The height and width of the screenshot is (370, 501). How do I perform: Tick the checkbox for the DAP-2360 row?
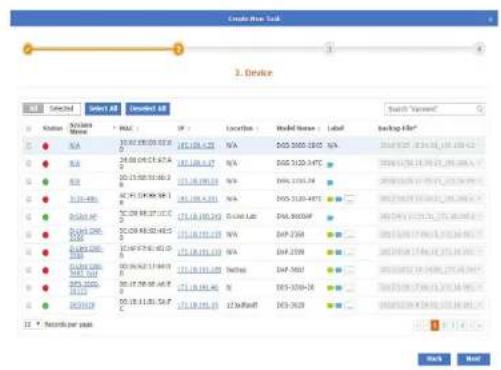(x=29, y=235)
